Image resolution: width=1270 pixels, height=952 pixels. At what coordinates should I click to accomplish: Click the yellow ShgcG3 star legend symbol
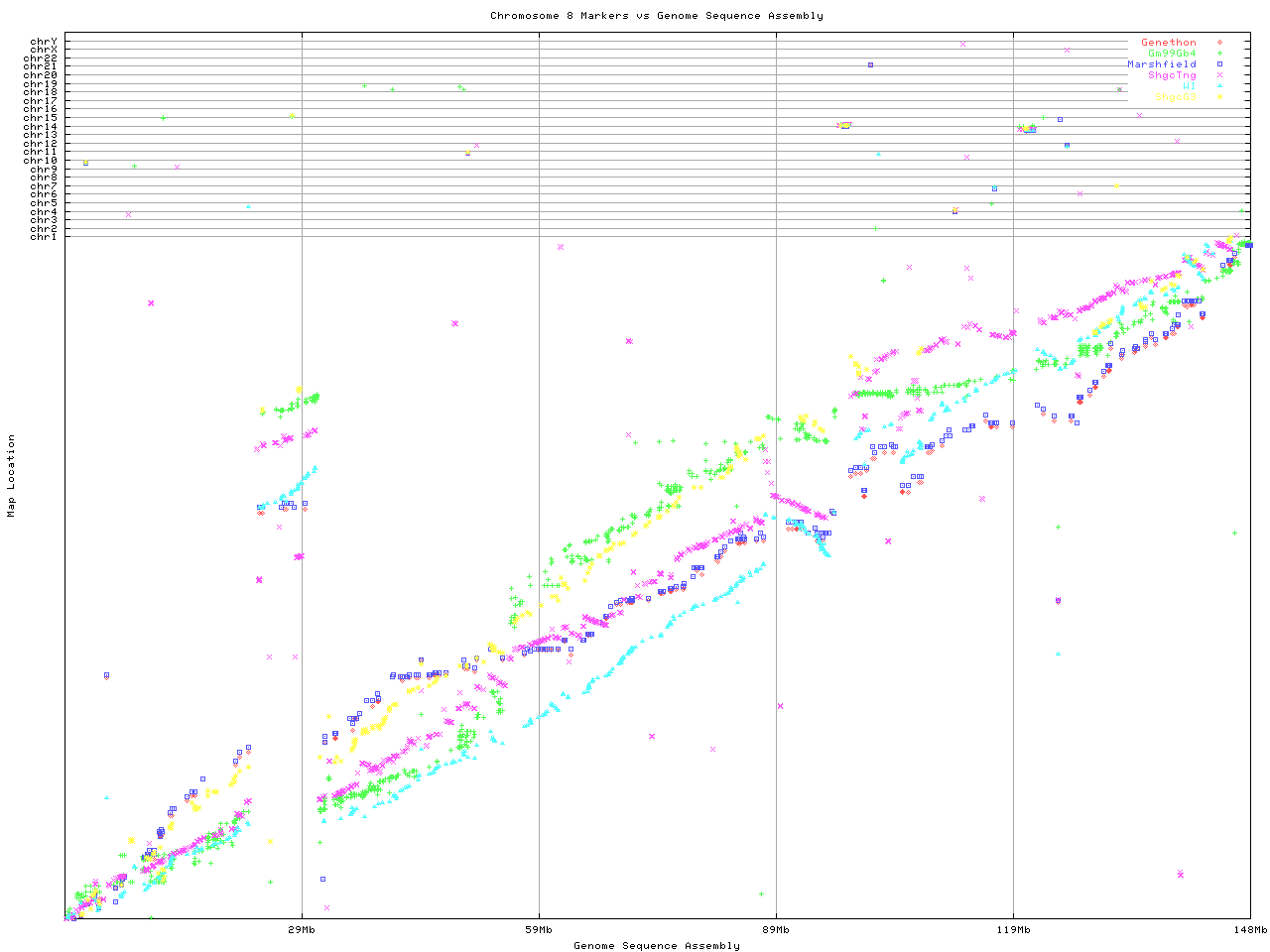pos(1219,97)
